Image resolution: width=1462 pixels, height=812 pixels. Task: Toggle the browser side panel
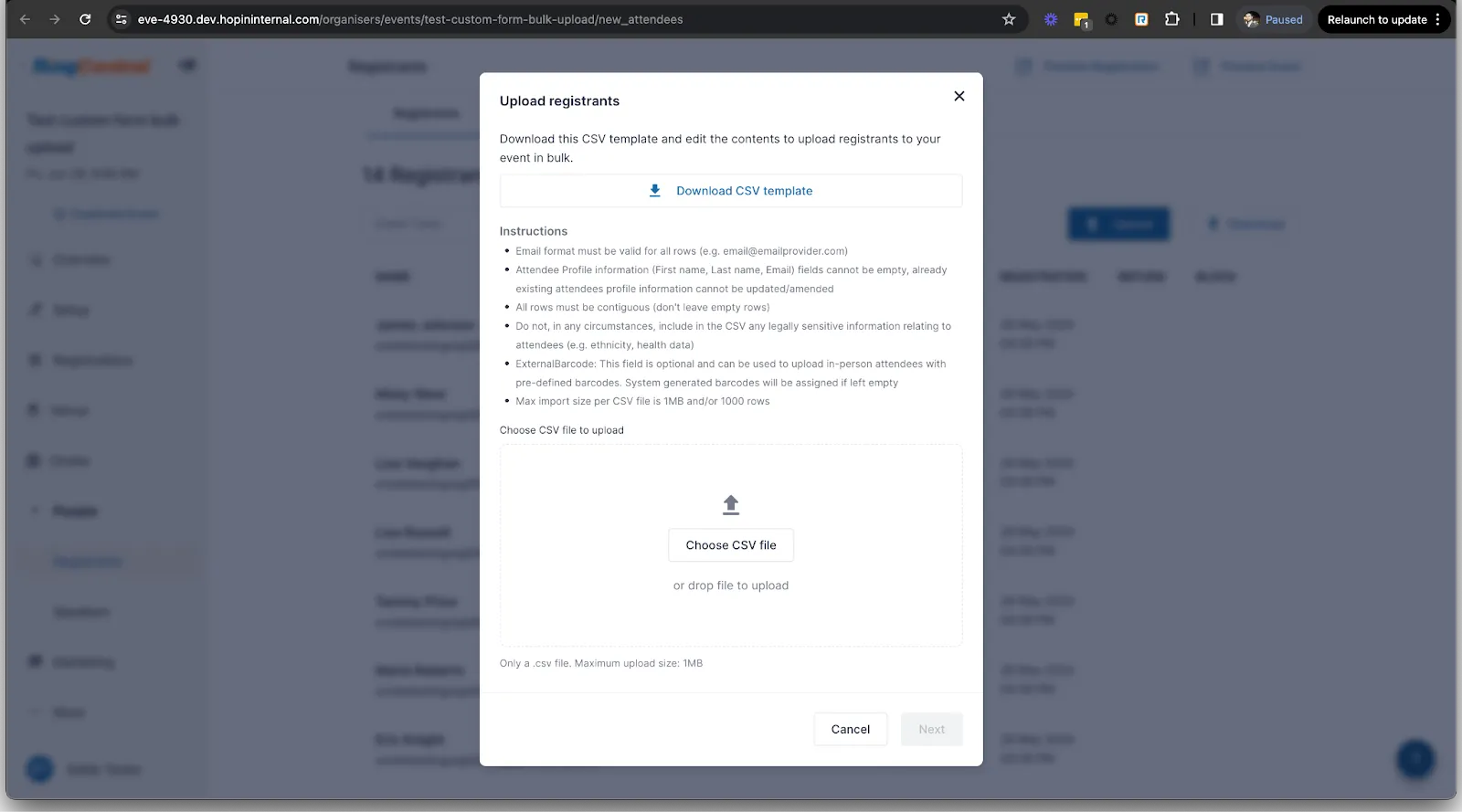coord(1216,19)
